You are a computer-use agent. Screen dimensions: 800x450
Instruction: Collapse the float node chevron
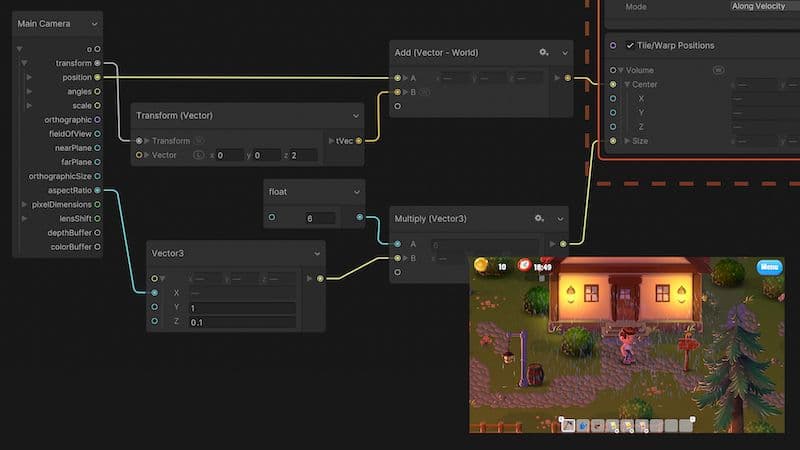click(x=357, y=192)
